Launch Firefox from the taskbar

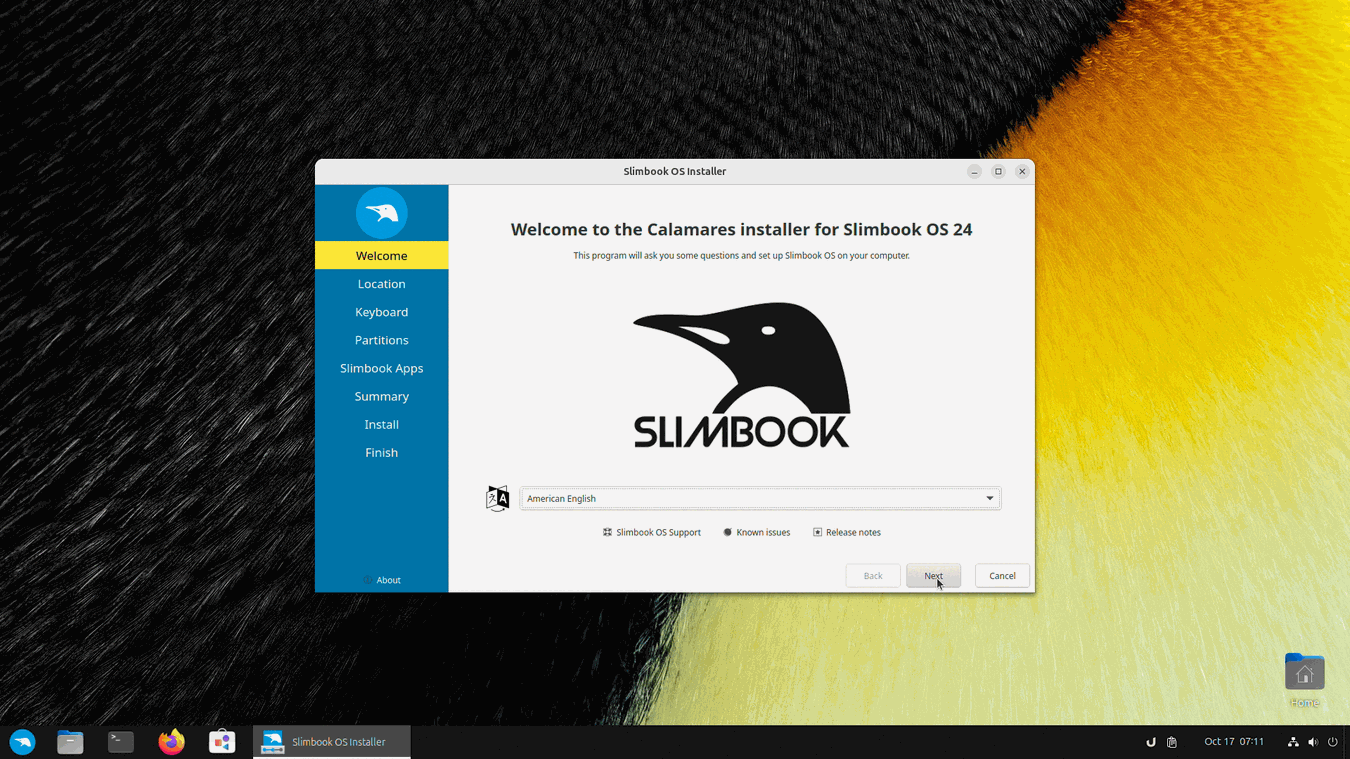click(171, 742)
